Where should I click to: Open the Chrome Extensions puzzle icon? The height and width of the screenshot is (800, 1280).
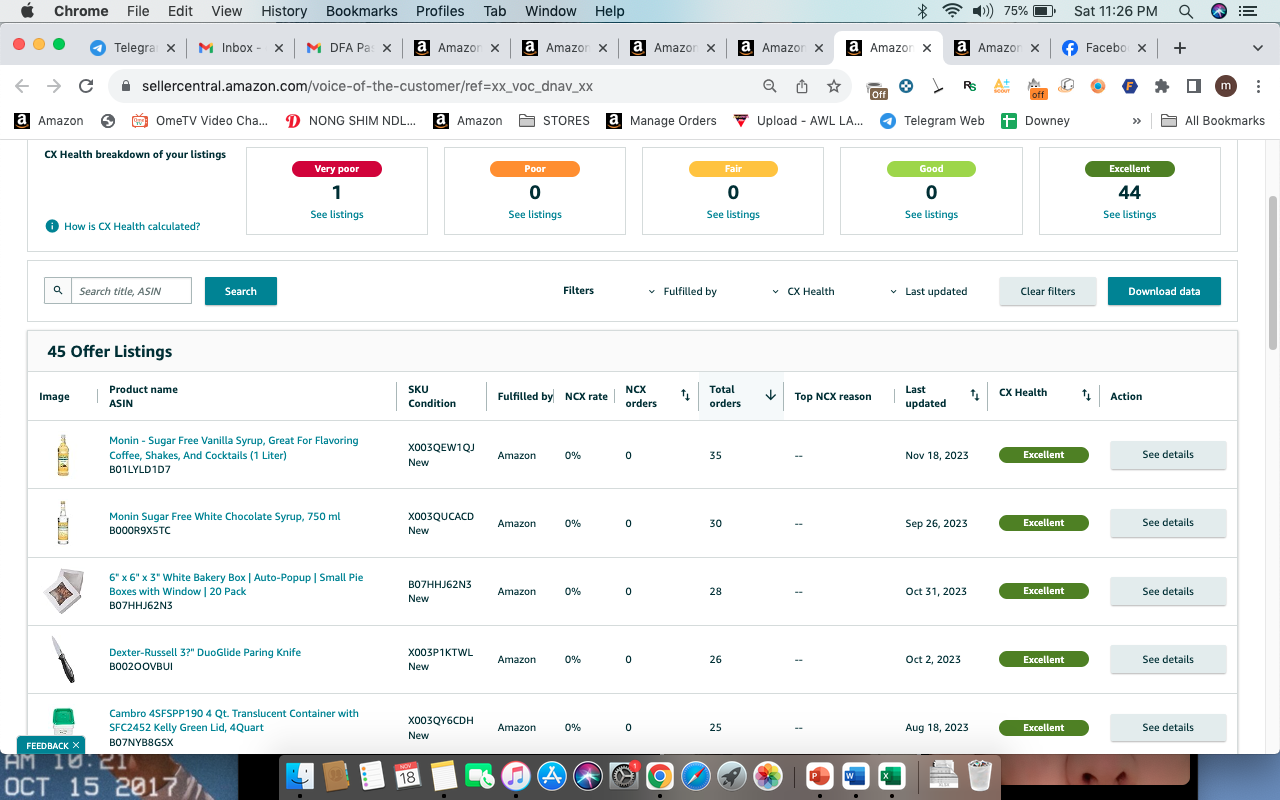pos(1162,86)
